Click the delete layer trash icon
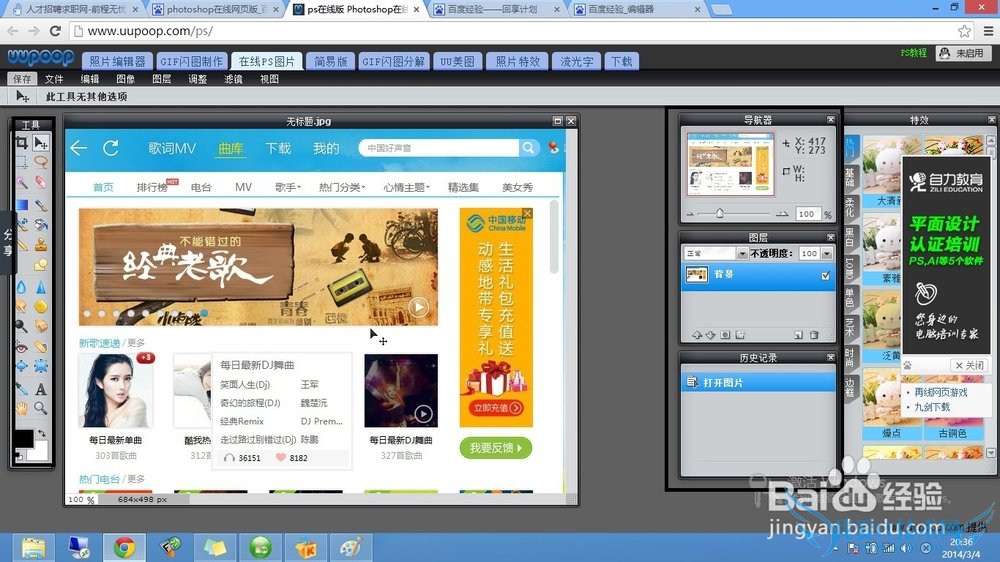The height and width of the screenshot is (562, 1000). click(814, 334)
